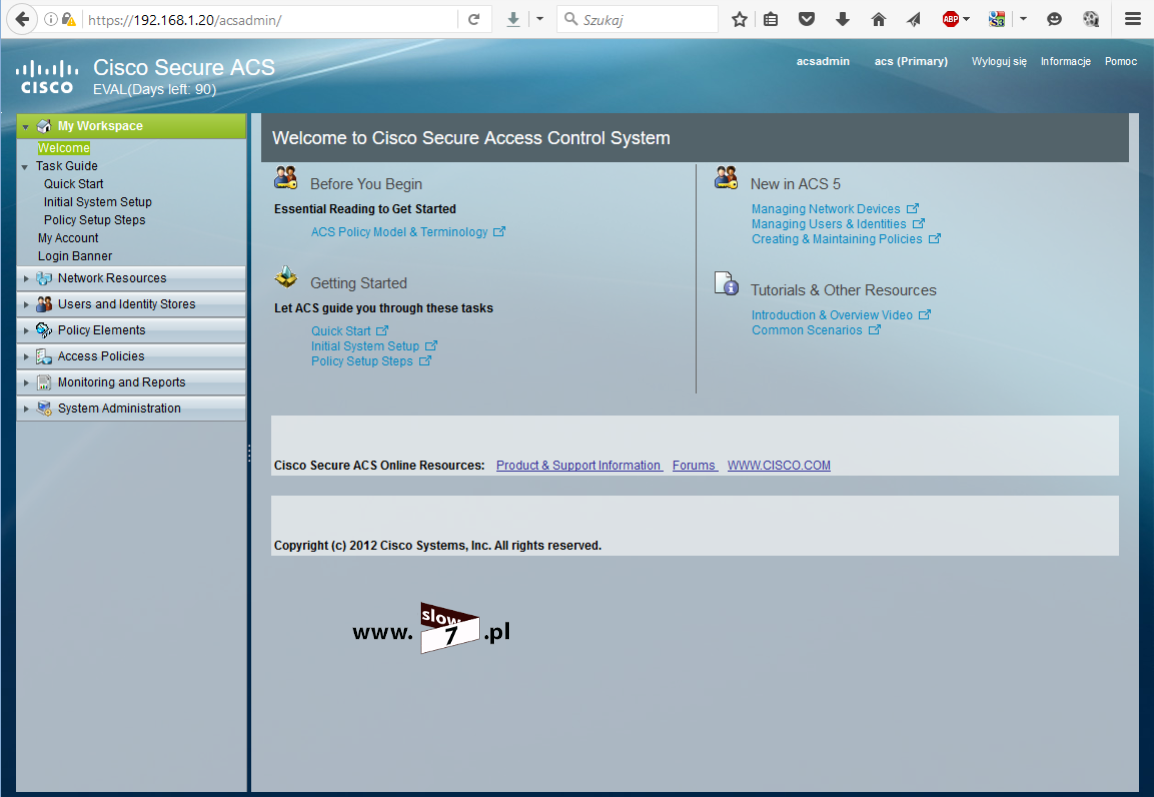Open Introduction & Overview Video link
This screenshot has width=1154, height=797.
tap(832, 315)
